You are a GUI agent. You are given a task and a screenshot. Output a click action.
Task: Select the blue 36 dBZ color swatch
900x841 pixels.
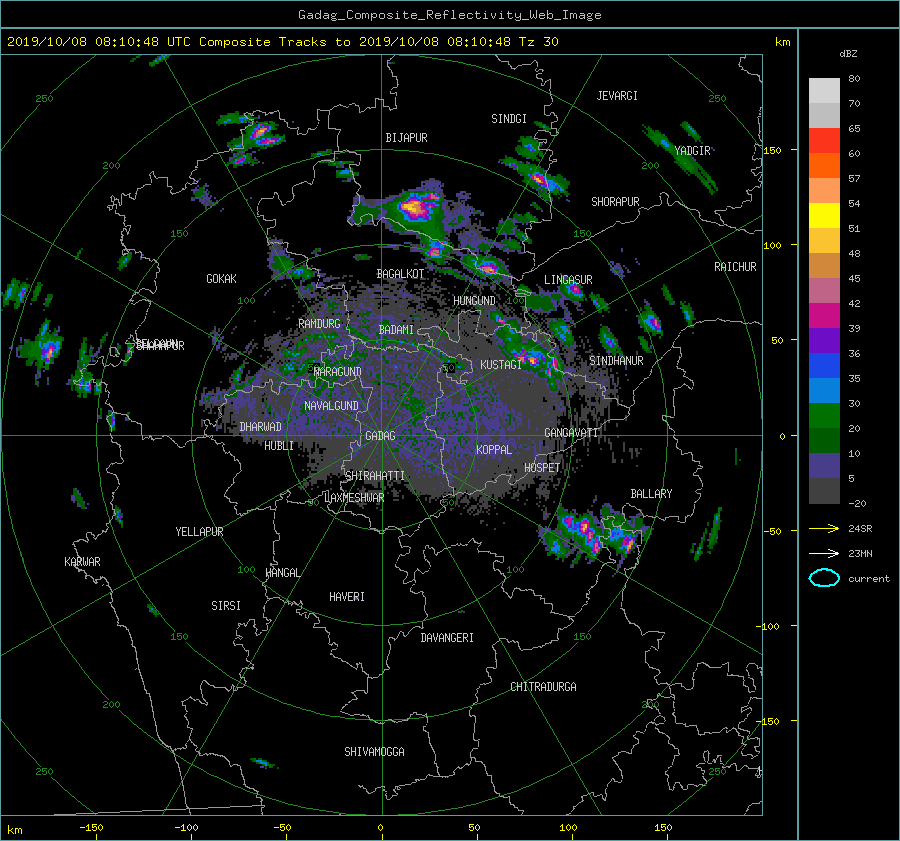pos(824,365)
